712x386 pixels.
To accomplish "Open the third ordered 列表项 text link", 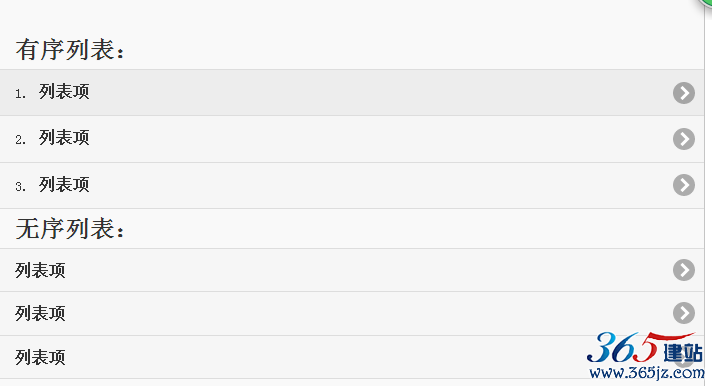I will pyautogui.click(x=64, y=184).
